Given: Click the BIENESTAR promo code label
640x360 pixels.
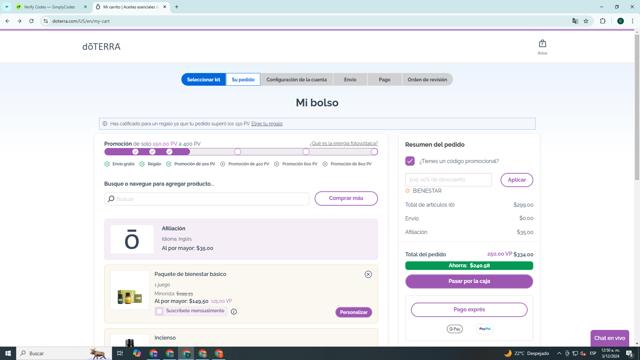Looking at the screenshot, I should [427, 191].
